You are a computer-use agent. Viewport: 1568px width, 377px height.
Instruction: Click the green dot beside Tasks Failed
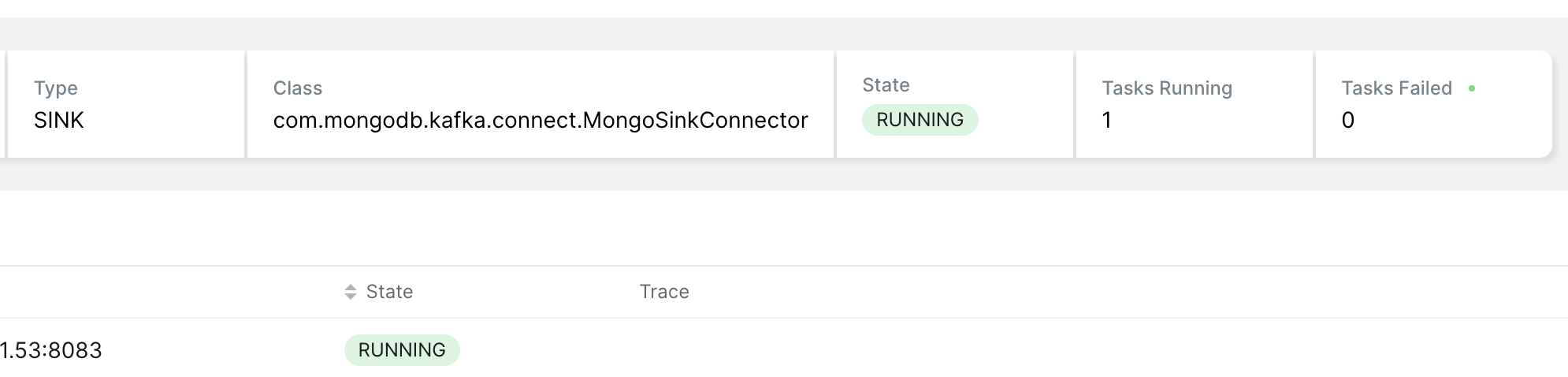pyautogui.click(x=1472, y=88)
